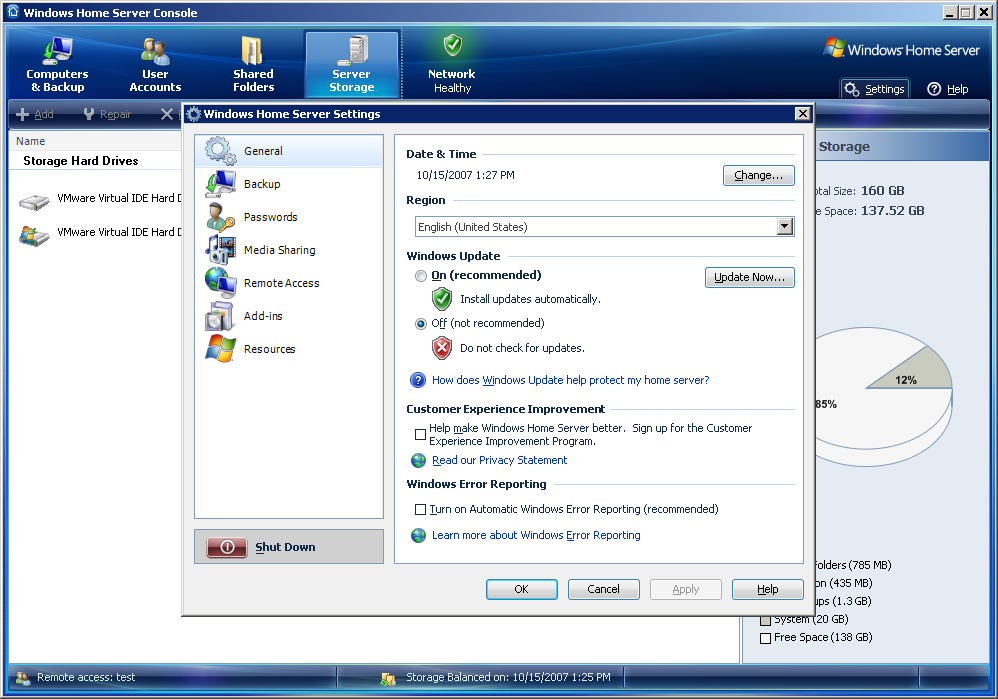Click the Add plus icon in console toolbar

[x=22, y=114]
